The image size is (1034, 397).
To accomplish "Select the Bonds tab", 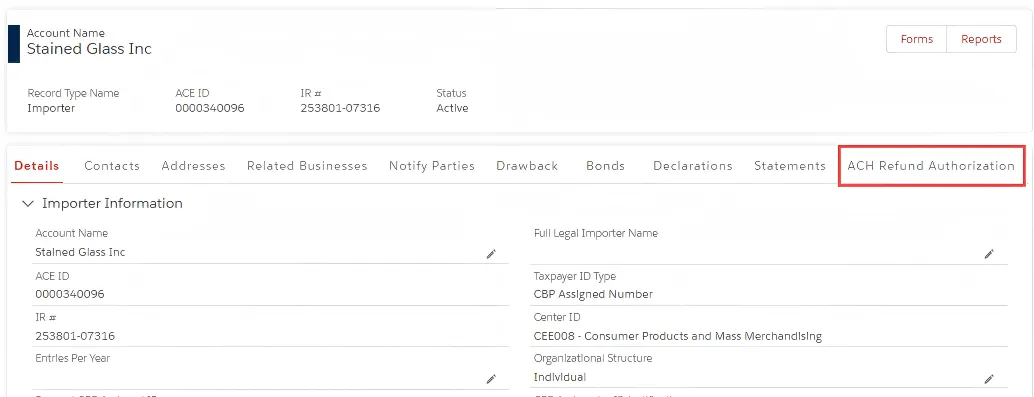I will pos(605,166).
